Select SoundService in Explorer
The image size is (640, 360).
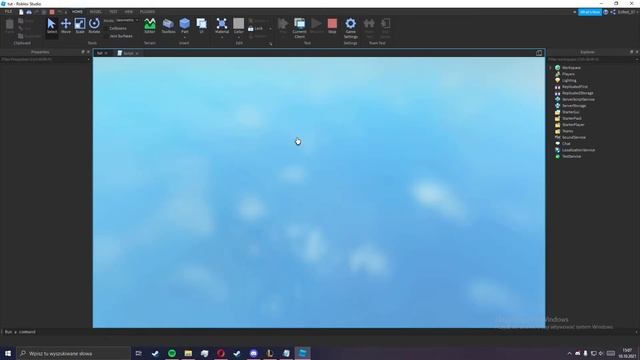pyautogui.click(x=574, y=138)
